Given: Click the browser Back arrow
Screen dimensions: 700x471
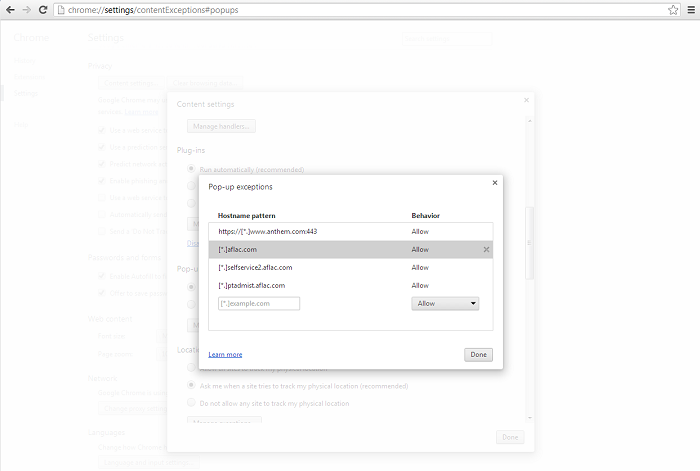Looking at the screenshot, I should click(x=10, y=9).
